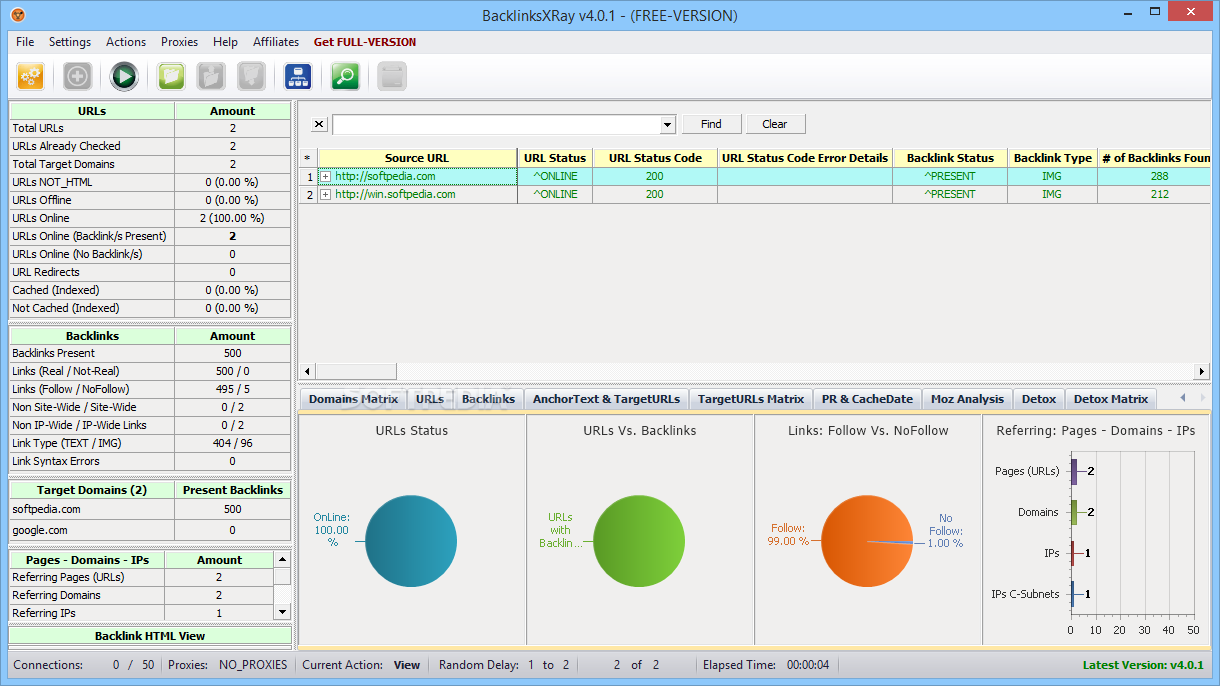
Task: Switch to the Detox Matrix tab
Action: coord(1111,399)
